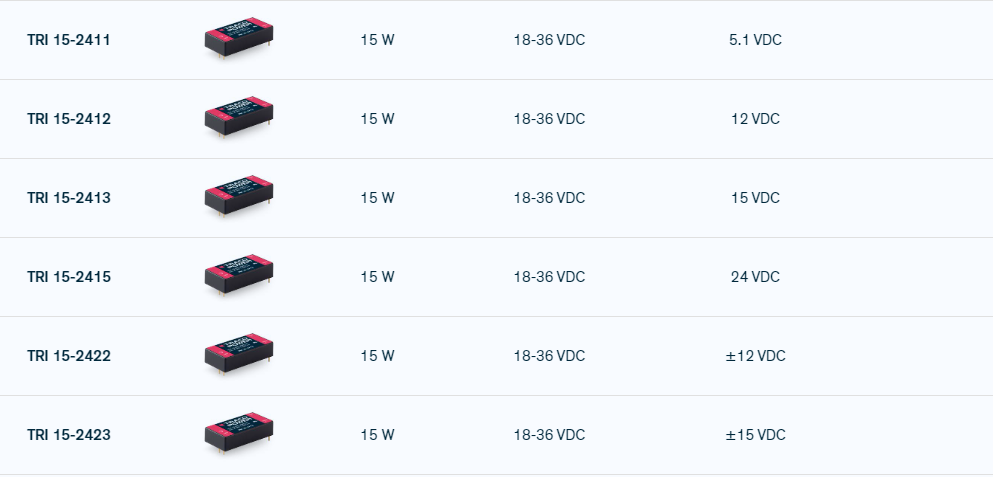Click the 5.1 VDC output voltage cell
Image resolution: width=993 pixels, height=477 pixels.
(755, 40)
